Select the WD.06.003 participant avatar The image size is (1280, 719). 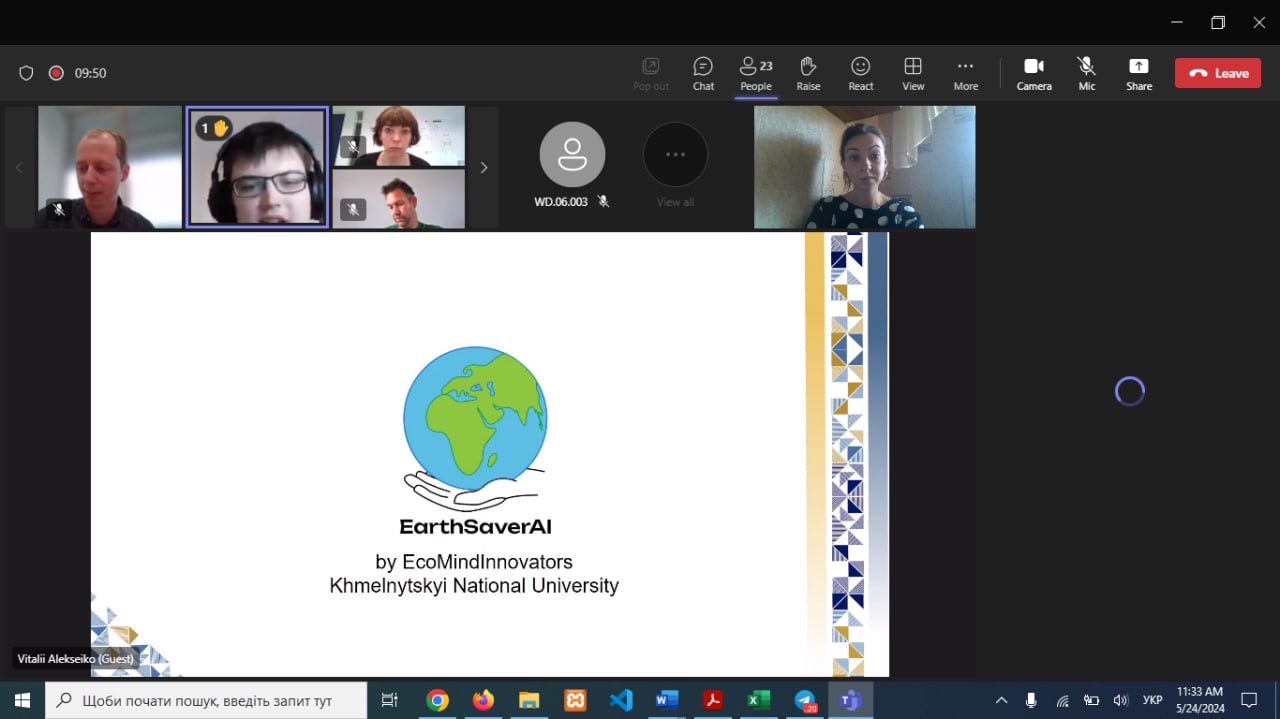[x=572, y=155]
